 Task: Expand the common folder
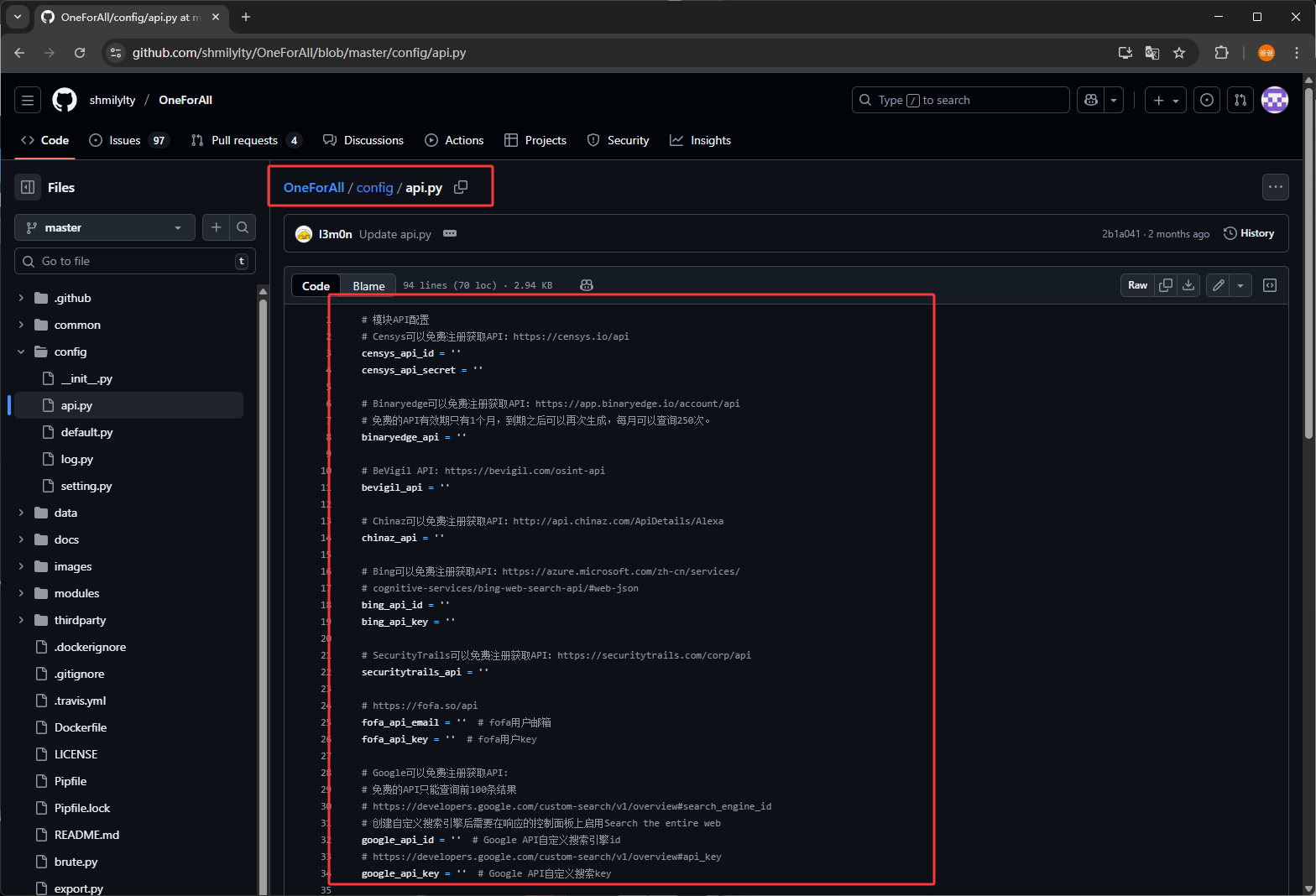coord(21,325)
